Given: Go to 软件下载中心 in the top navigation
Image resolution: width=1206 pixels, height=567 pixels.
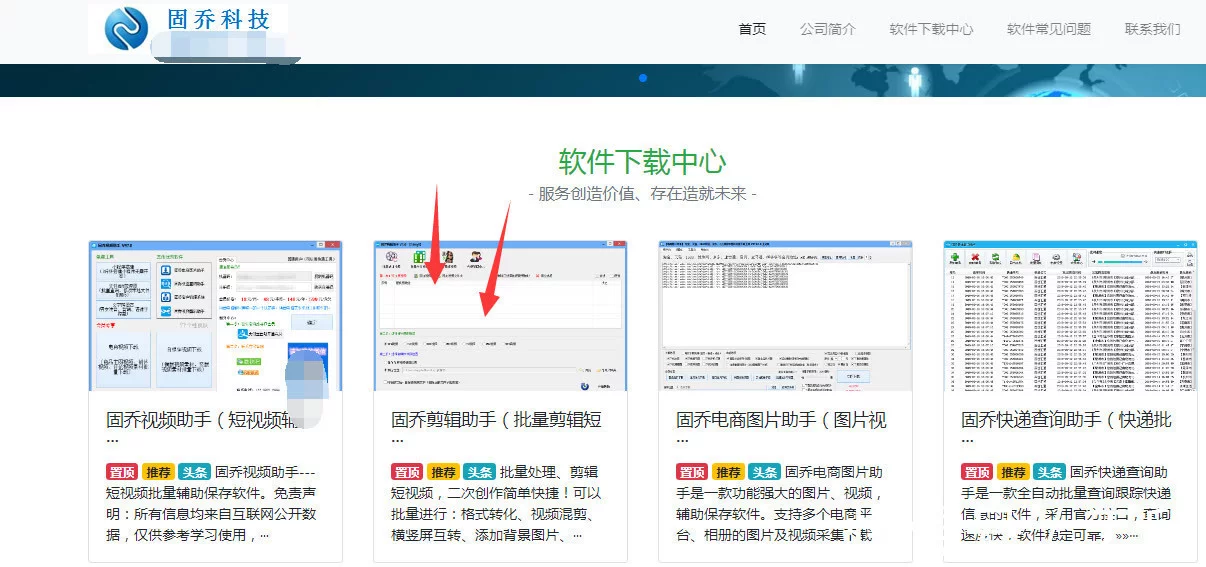Looking at the screenshot, I should point(931,29).
